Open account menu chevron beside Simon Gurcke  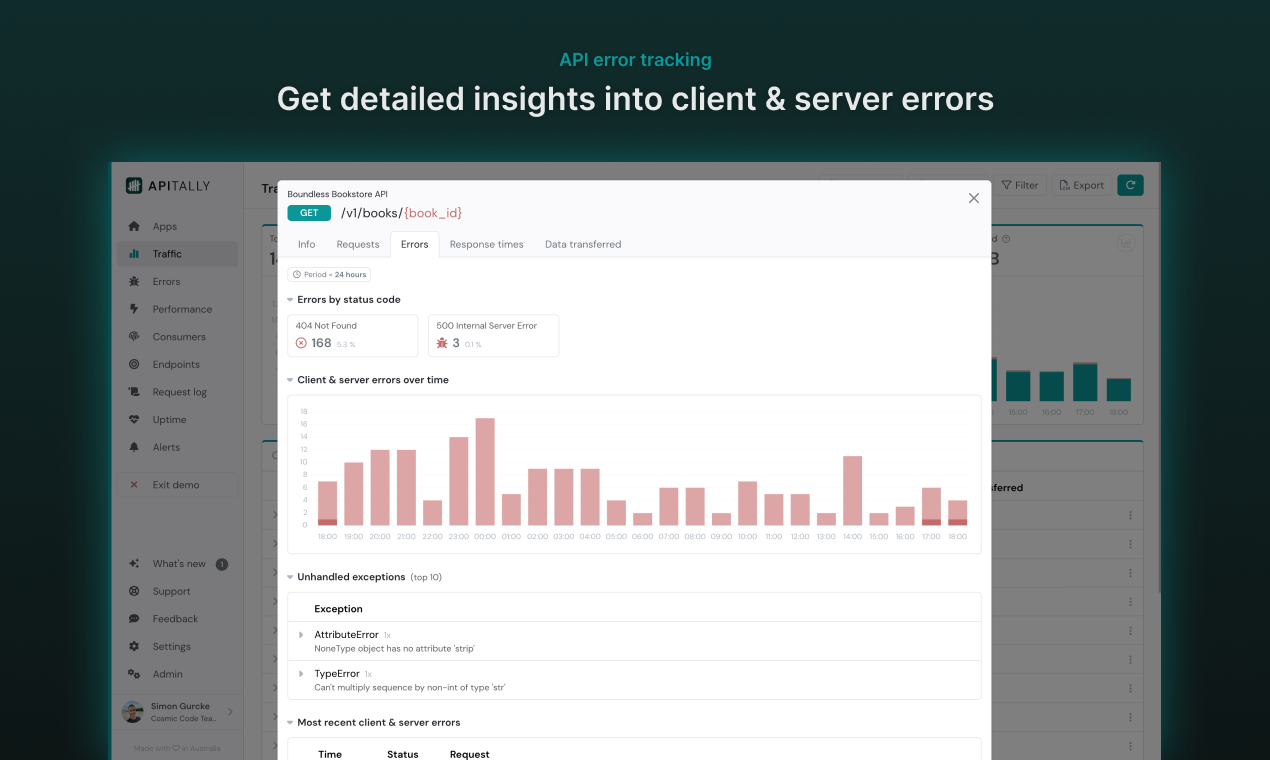pyautogui.click(x=230, y=712)
